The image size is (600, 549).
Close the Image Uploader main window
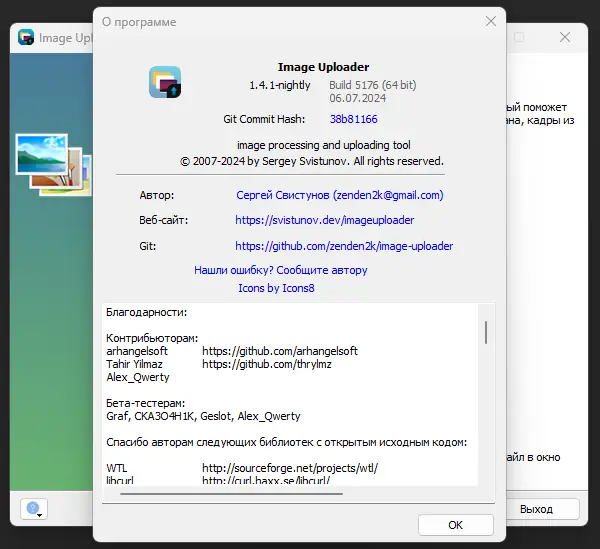565,37
